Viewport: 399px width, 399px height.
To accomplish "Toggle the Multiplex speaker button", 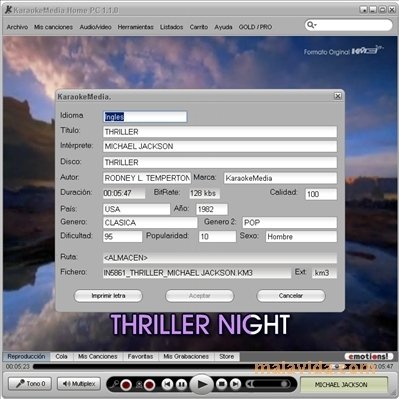I will tap(79, 384).
